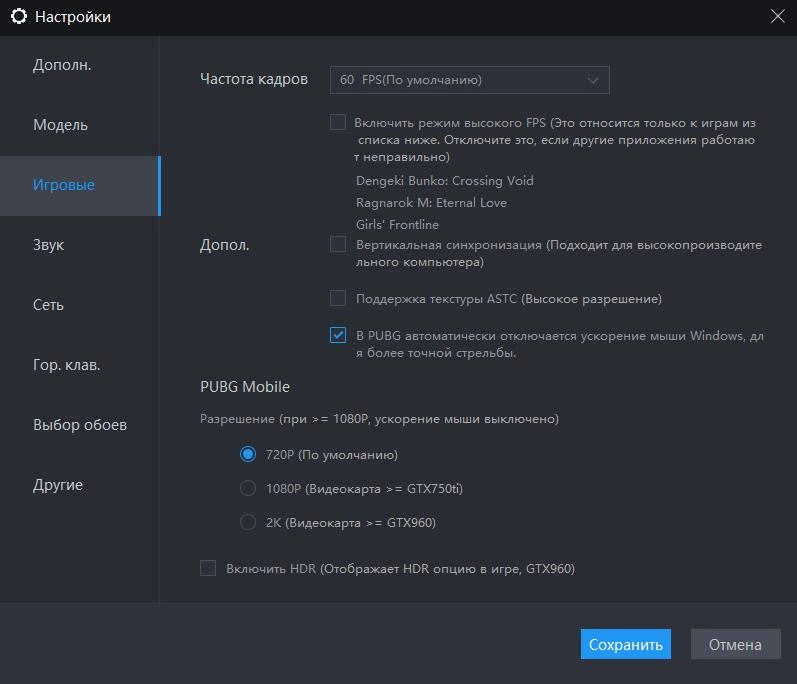Screen dimensions: 797x684
Task: Uncheck PUBG mouse acceleration checkbox
Action: tap(338, 336)
